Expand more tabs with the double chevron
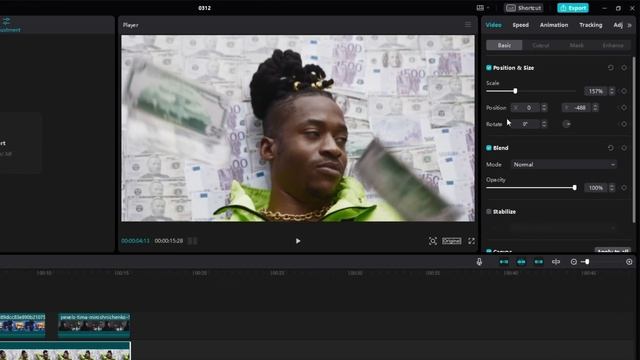The height and width of the screenshot is (360, 640). point(630,25)
